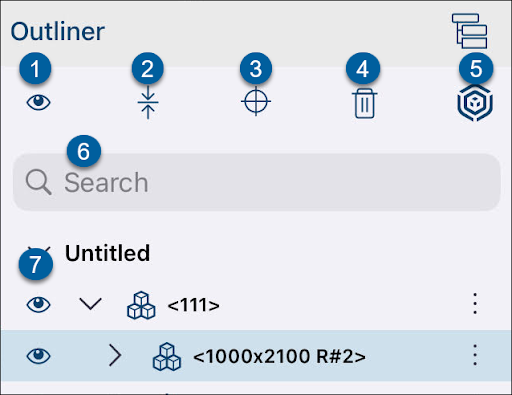Click the cubes icon beside <1000x2100 R#2>

tap(167, 357)
